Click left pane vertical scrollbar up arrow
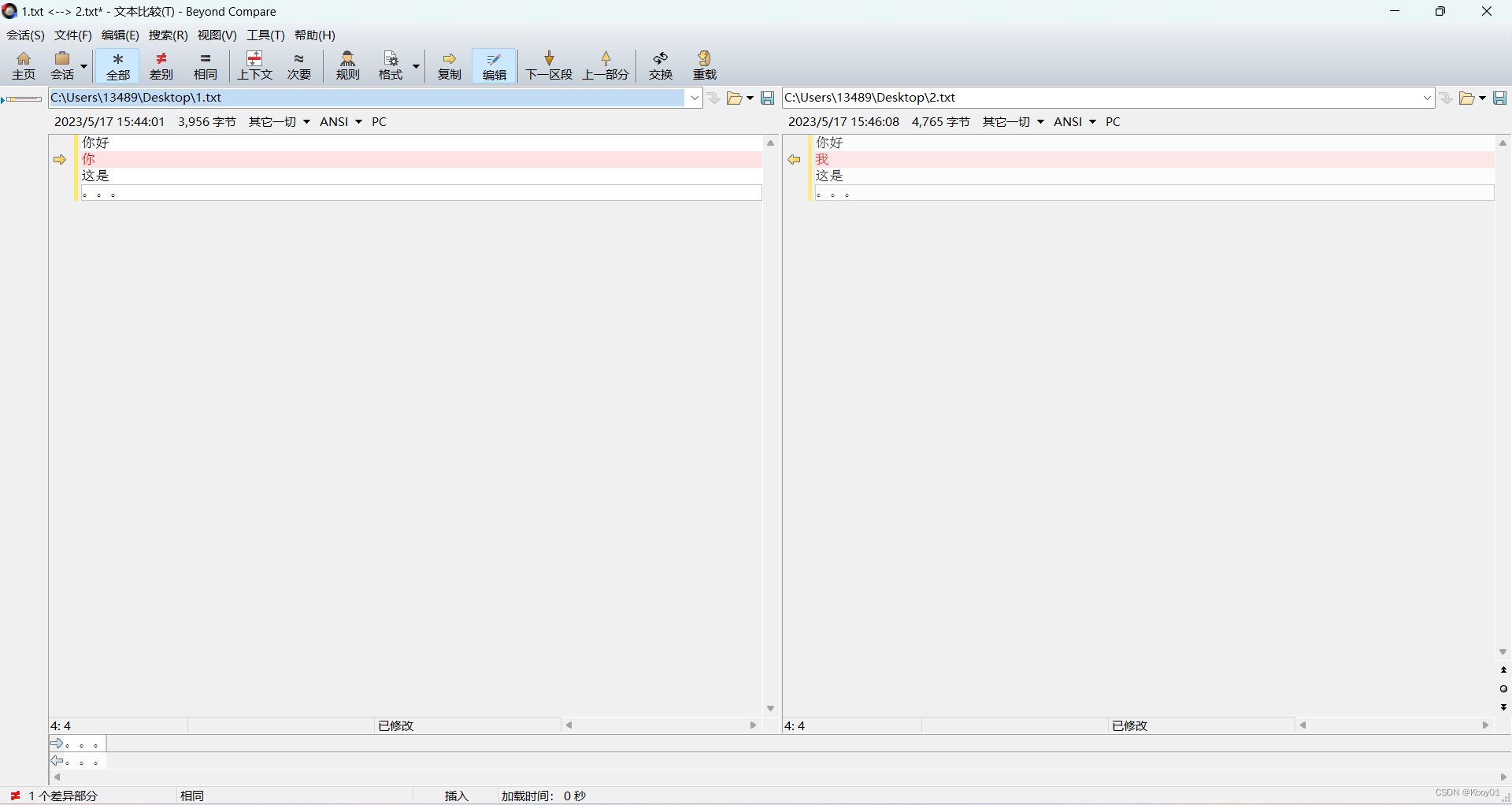 771,143
